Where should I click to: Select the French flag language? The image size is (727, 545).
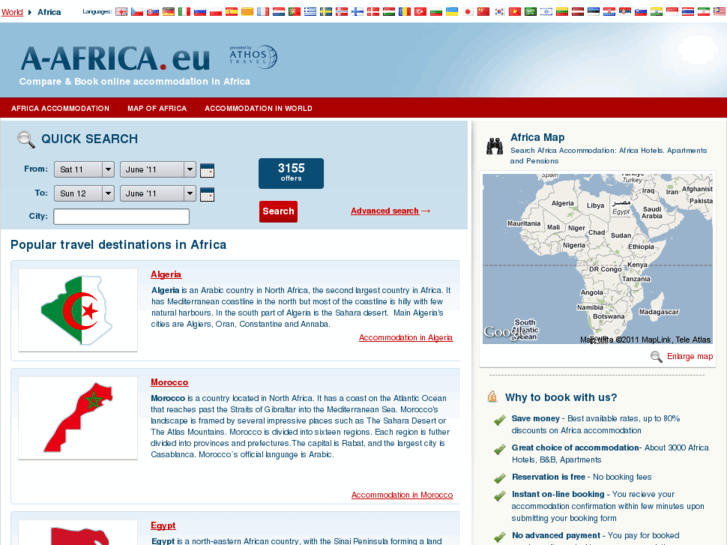pyautogui.click(x=263, y=12)
